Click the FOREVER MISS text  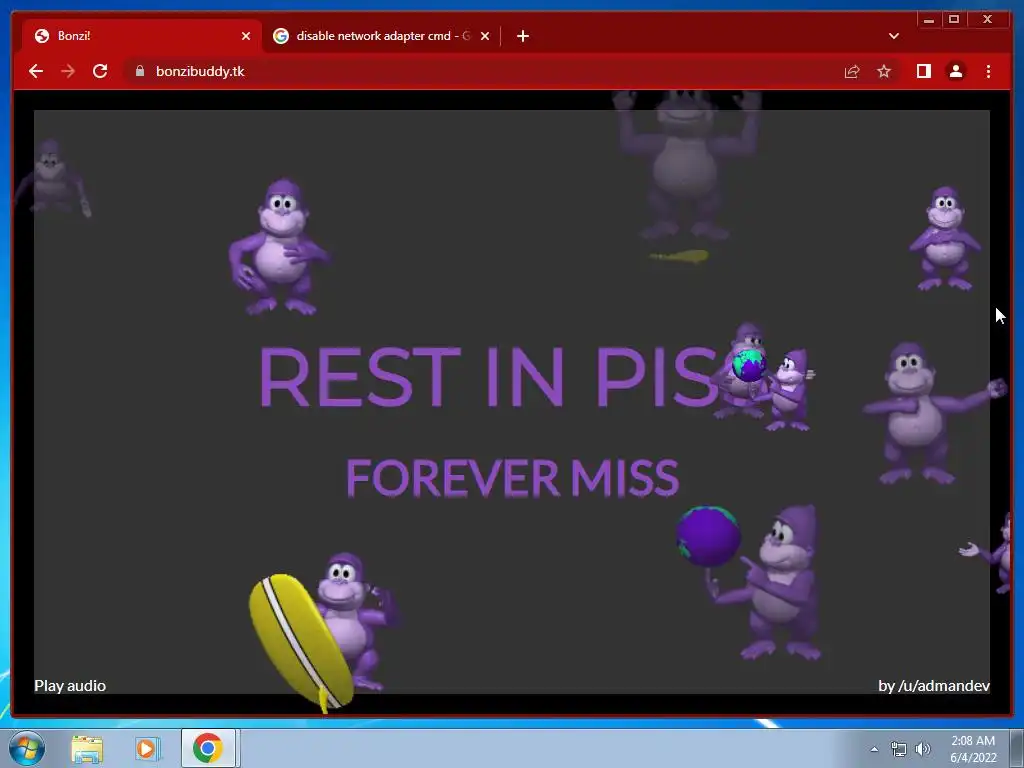(x=513, y=477)
